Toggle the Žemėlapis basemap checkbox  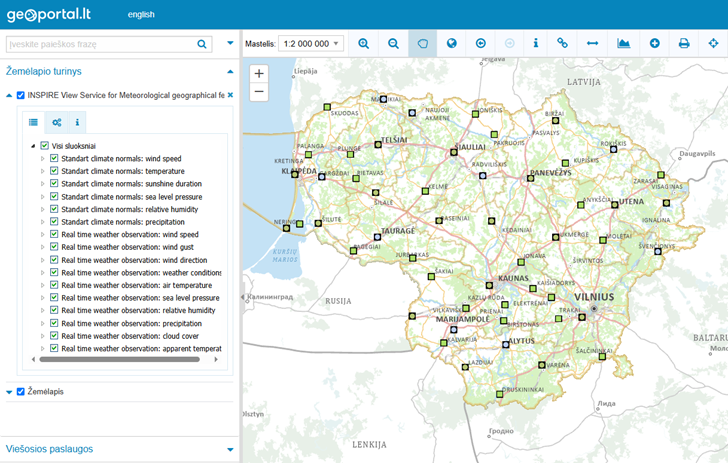click(20, 391)
